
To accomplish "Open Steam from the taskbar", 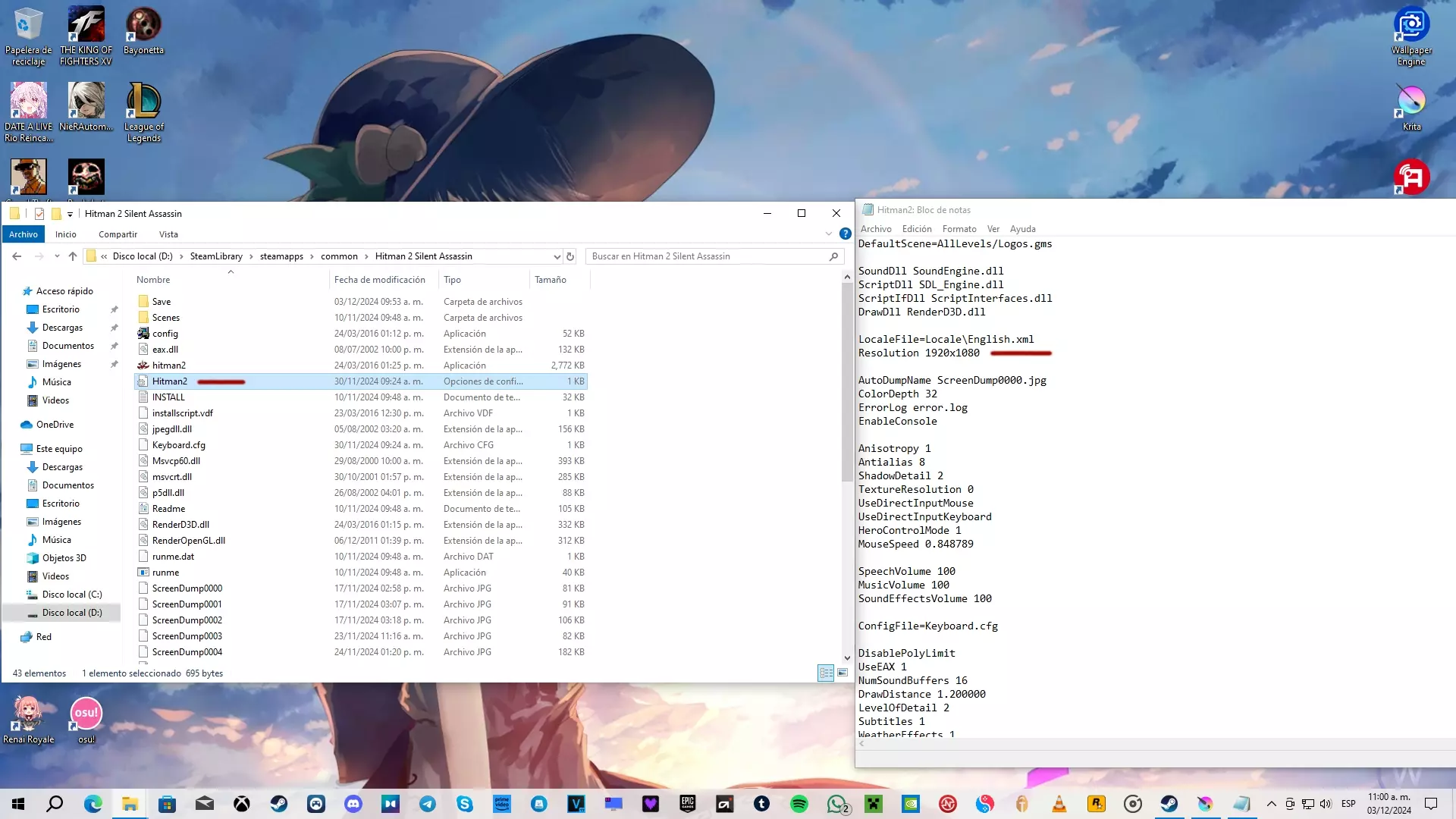I will tap(279, 804).
